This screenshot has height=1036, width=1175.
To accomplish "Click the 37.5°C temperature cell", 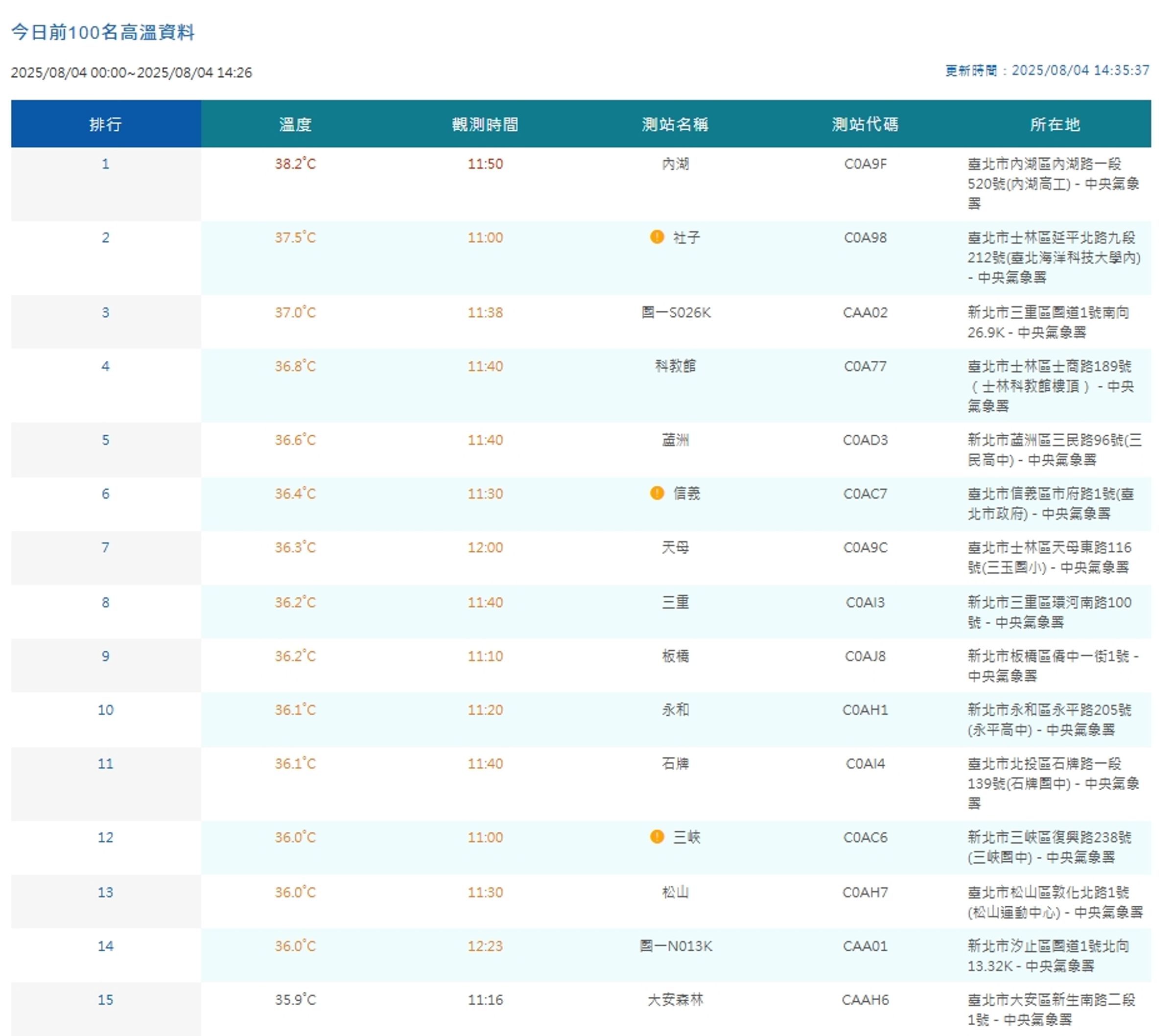I will click(296, 237).
